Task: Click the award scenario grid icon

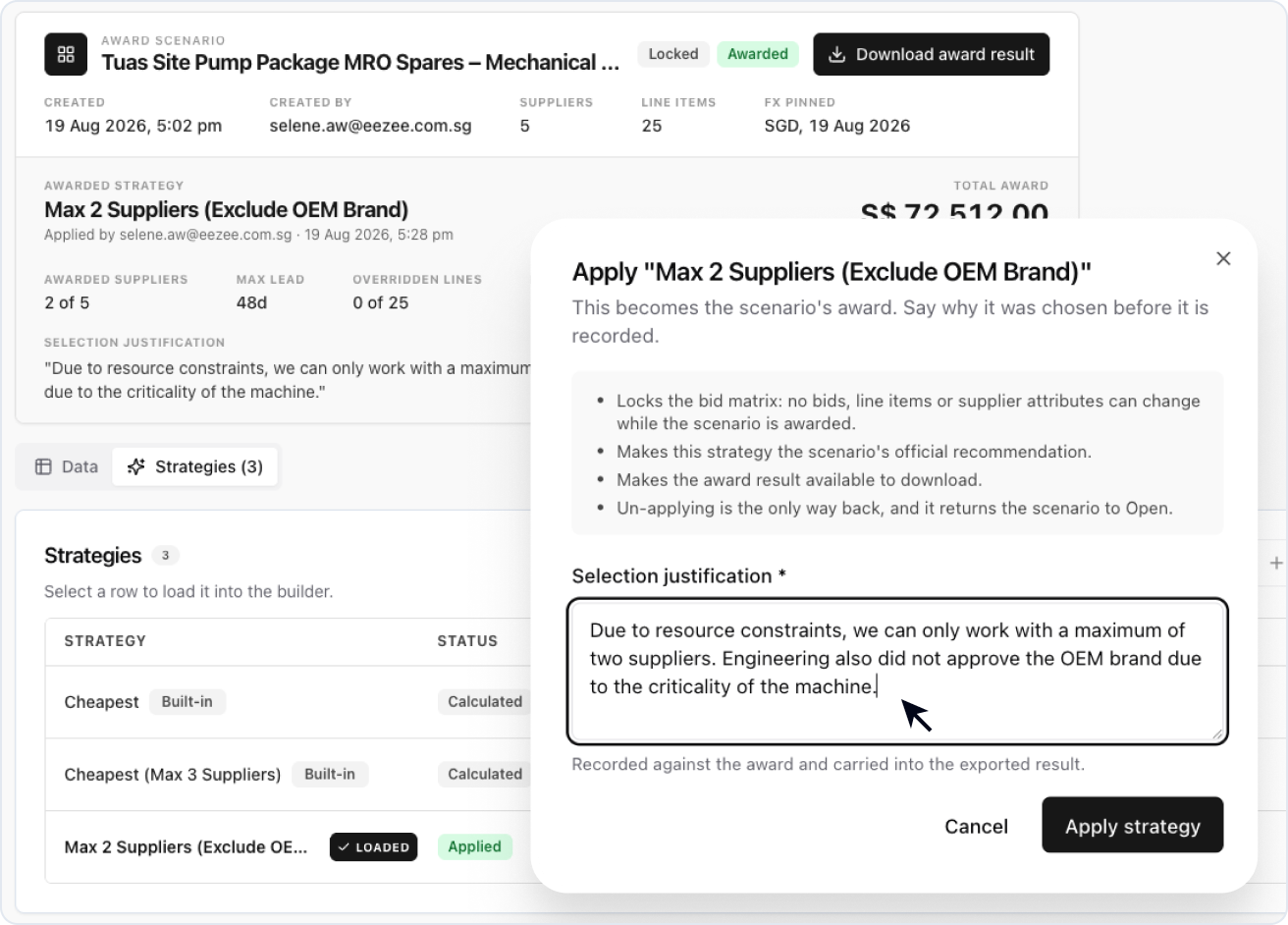Action: (x=66, y=54)
